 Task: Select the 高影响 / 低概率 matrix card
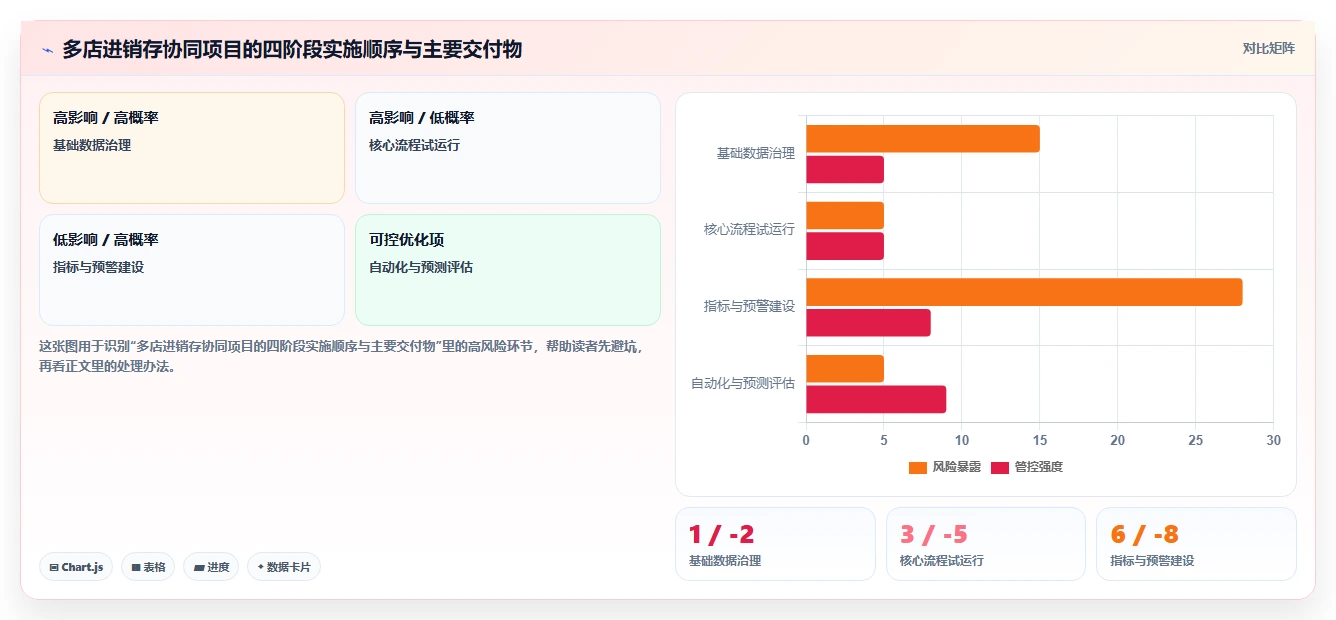tap(508, 148)
